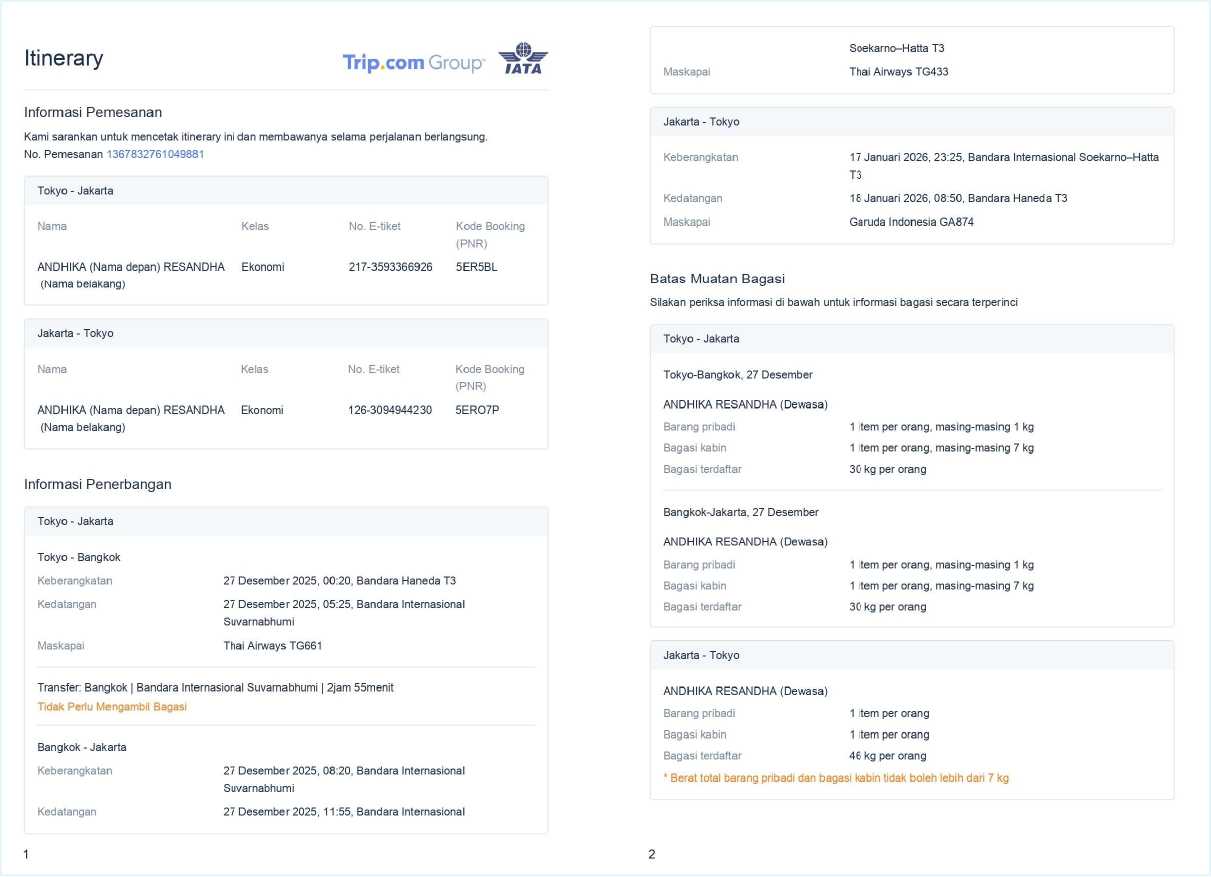
Task: Click the Informasi Pemesanan section heading
Action: [93, 112]
